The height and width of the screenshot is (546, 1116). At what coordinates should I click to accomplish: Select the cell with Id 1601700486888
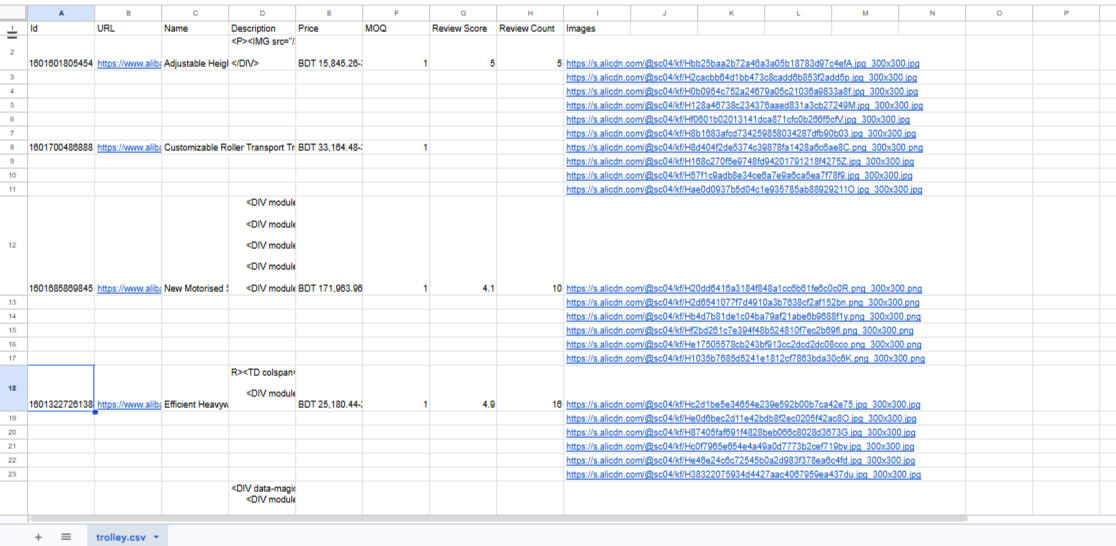(x=61, y=147)
